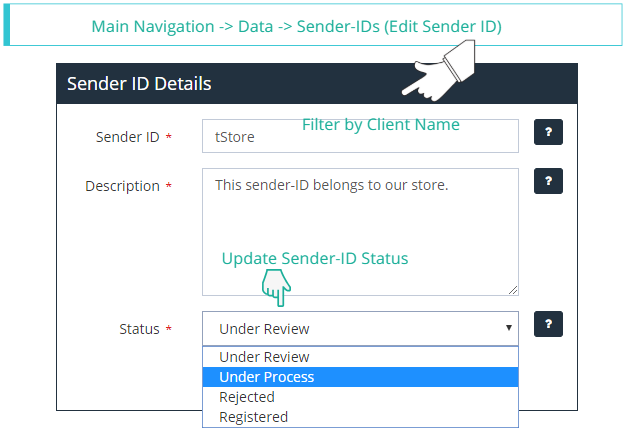Image resolution: width=627 pixels, height=447 pixels.
Task: Click the Main Navigation breadcrumb text
Action: (296, 26)
